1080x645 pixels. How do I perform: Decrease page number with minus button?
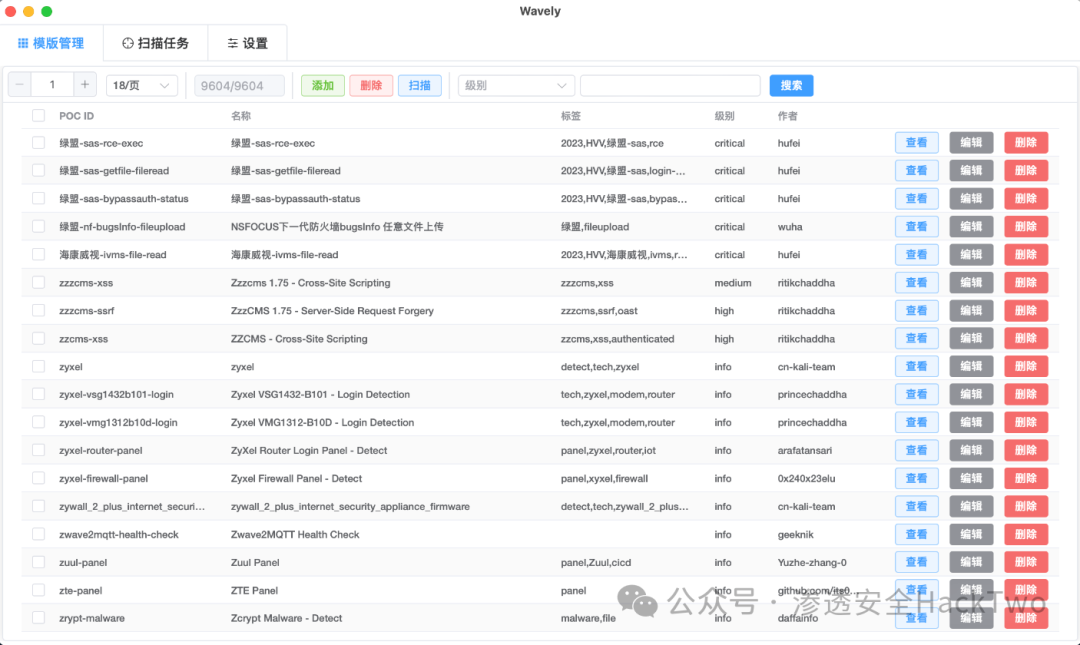19,85
